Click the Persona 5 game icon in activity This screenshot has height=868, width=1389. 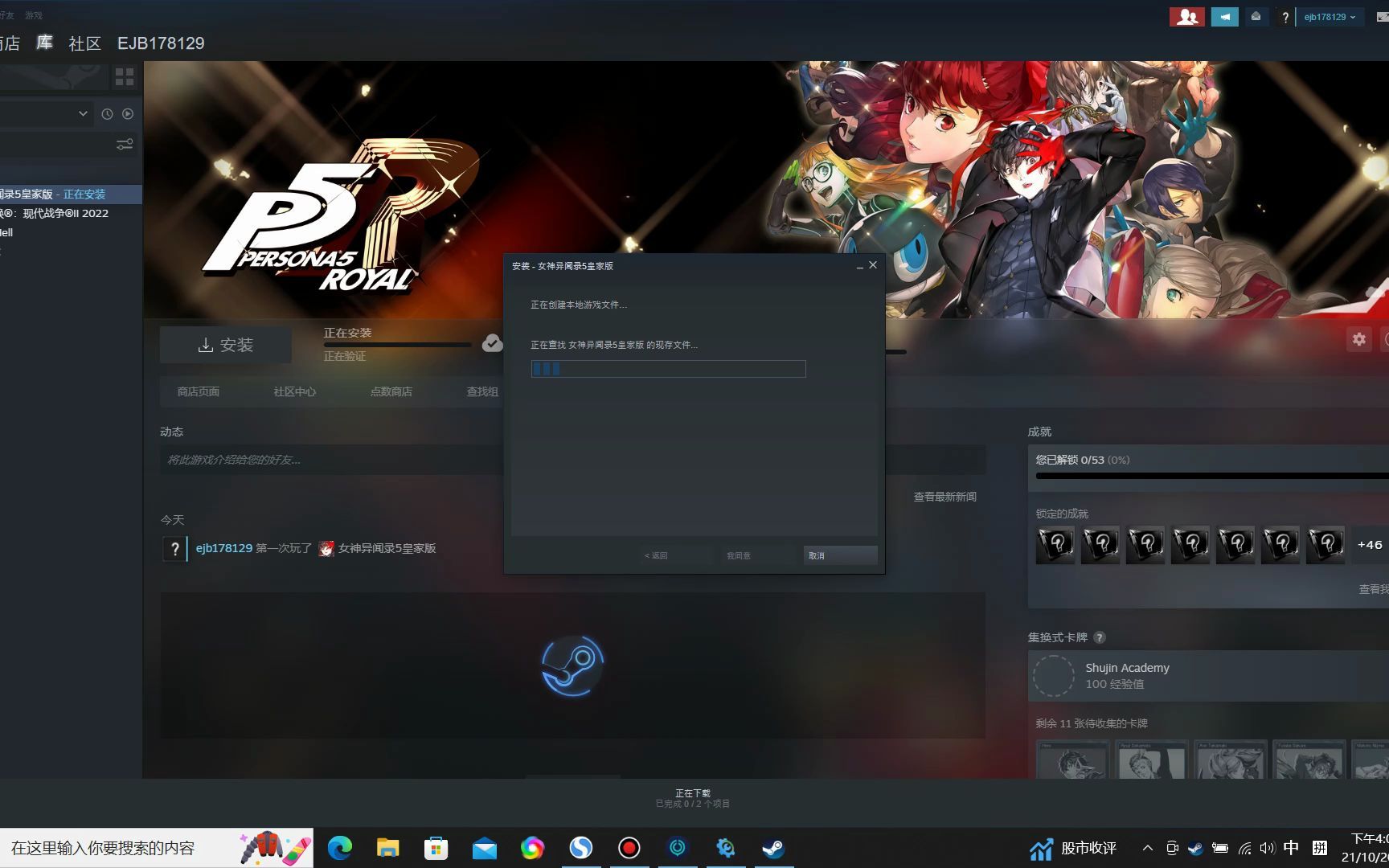click(326, 549)
